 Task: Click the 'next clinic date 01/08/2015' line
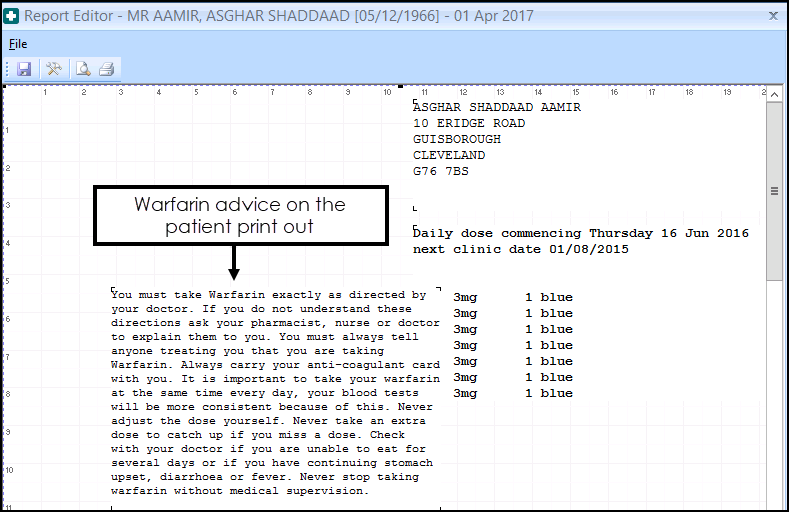coord(520,249)
